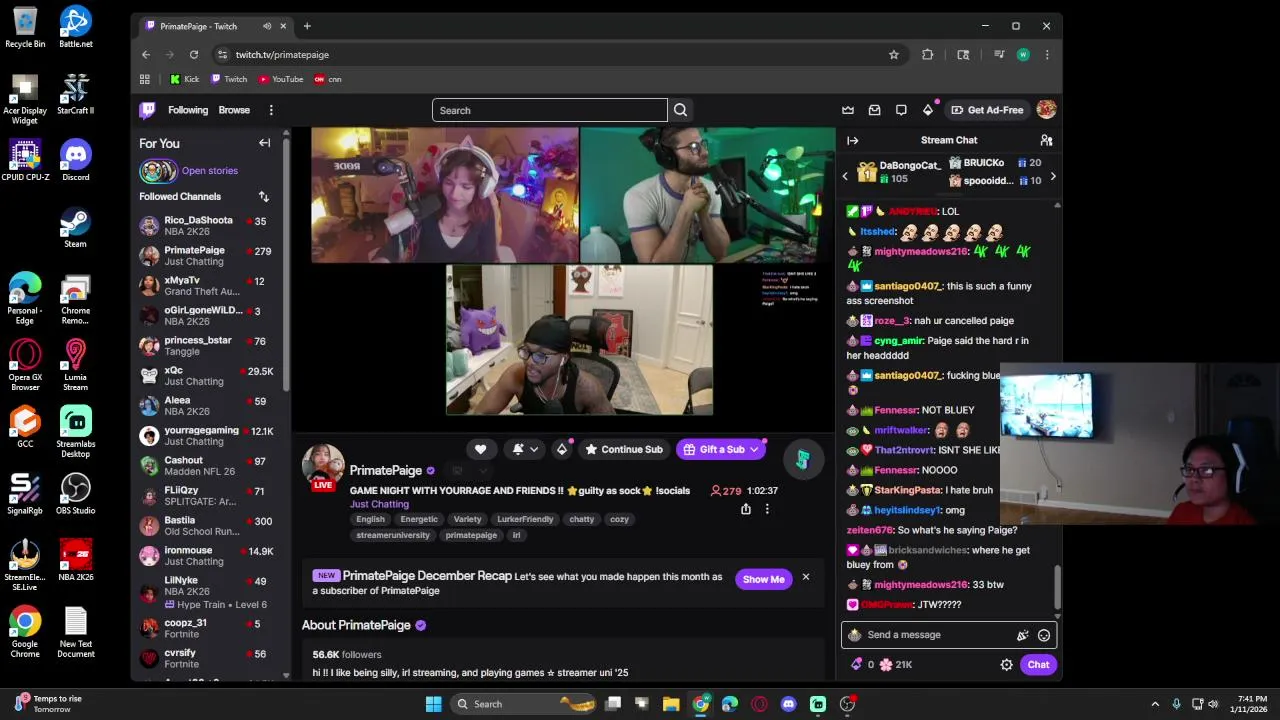Screen dimensions: 1280x720
Task: Open the Browse tab
Action: [x=234, y=110]
